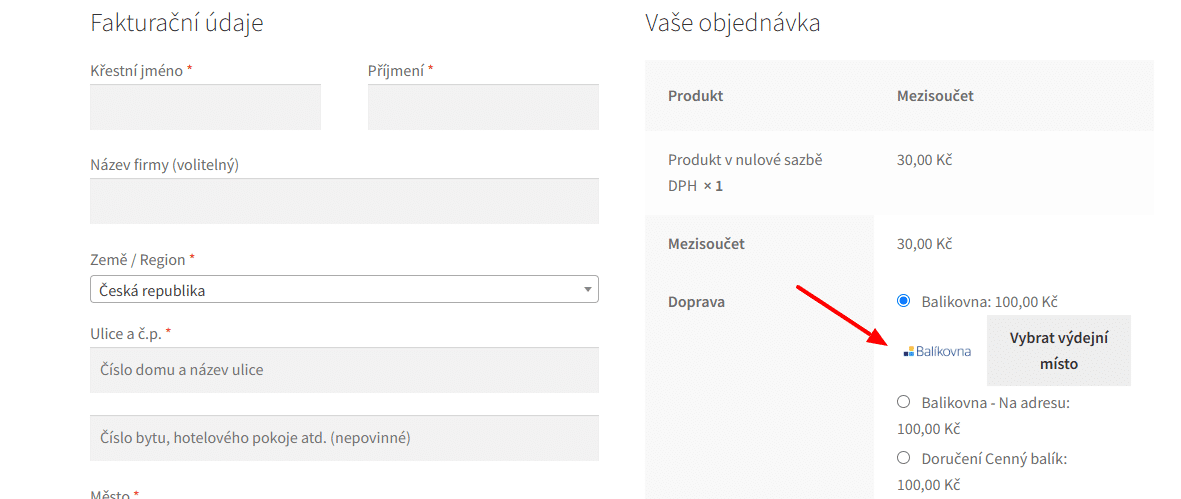This screenshot has height=499, width=1181.
Task: Click the Vybrat výdejní místo button
Action: (x=1058, y=351)
